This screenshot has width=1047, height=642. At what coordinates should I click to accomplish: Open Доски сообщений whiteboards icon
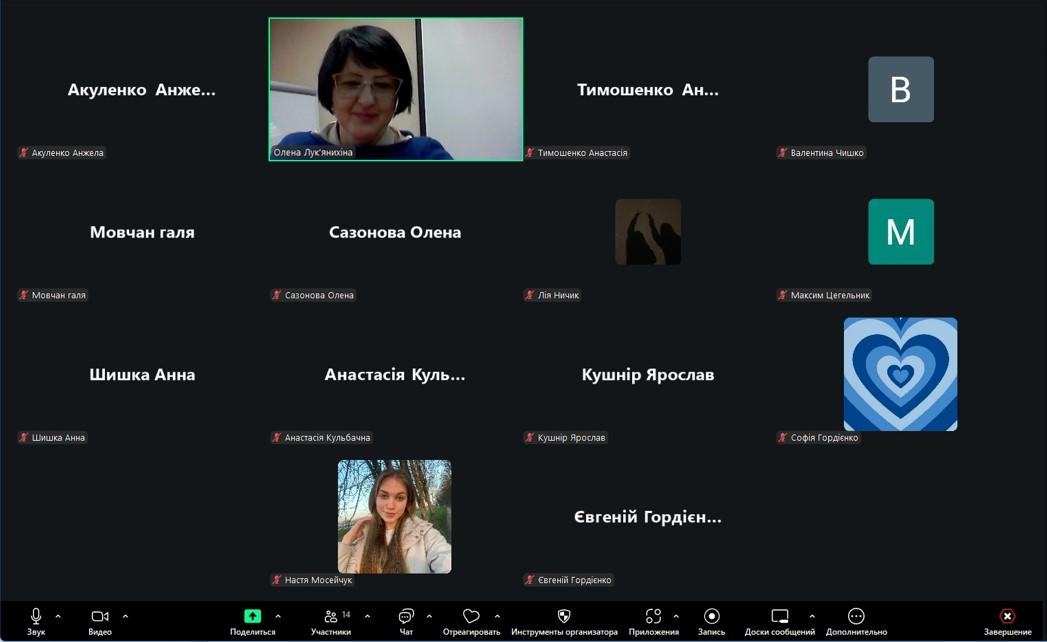[x=780, y=616]
